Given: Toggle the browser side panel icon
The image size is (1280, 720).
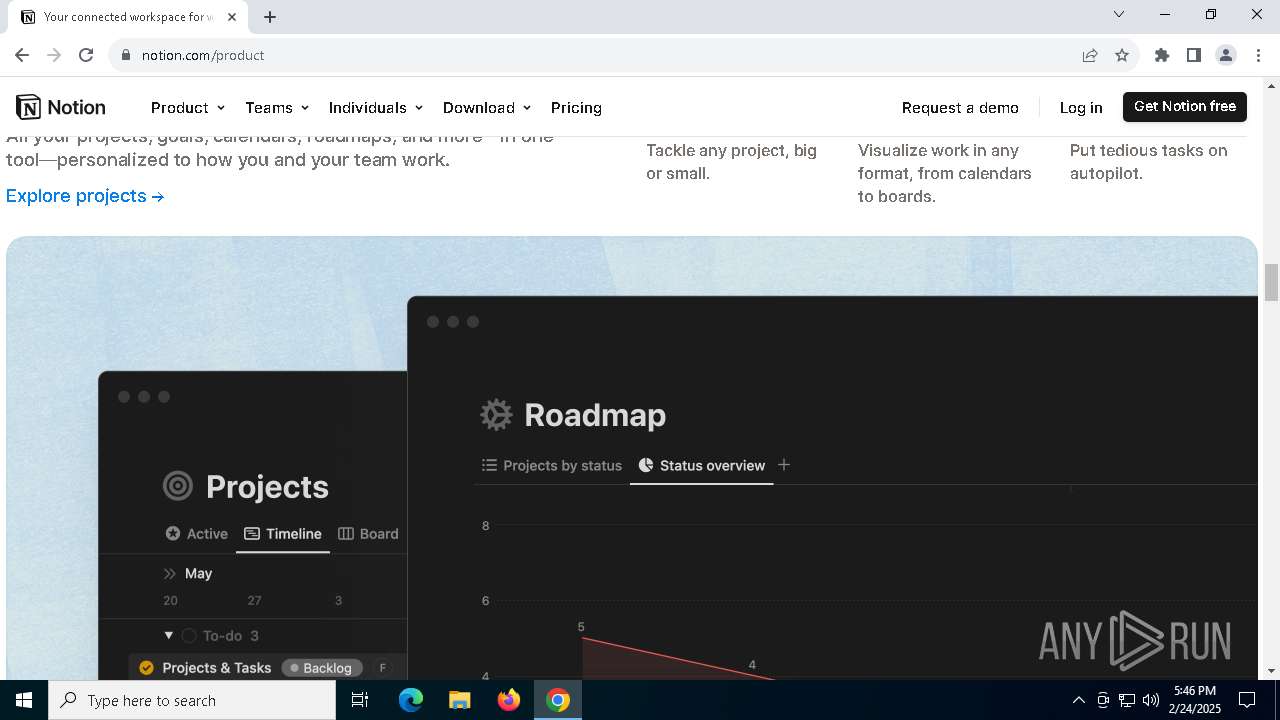Looking at the screenshot, I should click(1194, 55).
